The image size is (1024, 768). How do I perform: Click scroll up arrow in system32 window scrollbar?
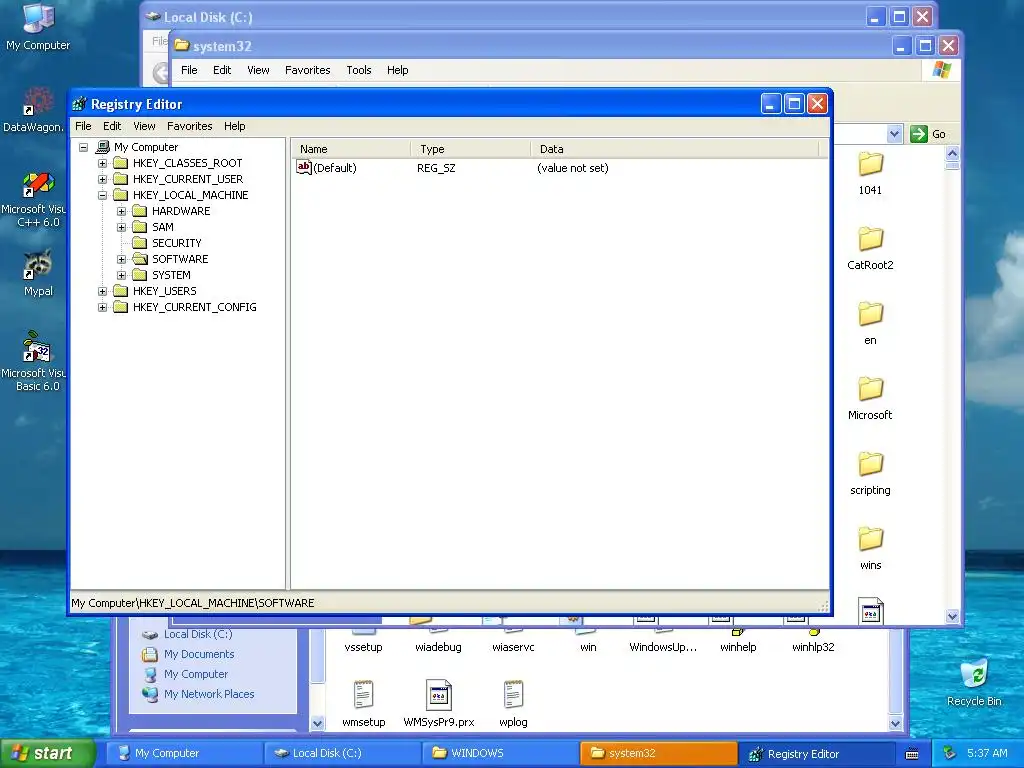pyautogui.click(x=952, y=153)
